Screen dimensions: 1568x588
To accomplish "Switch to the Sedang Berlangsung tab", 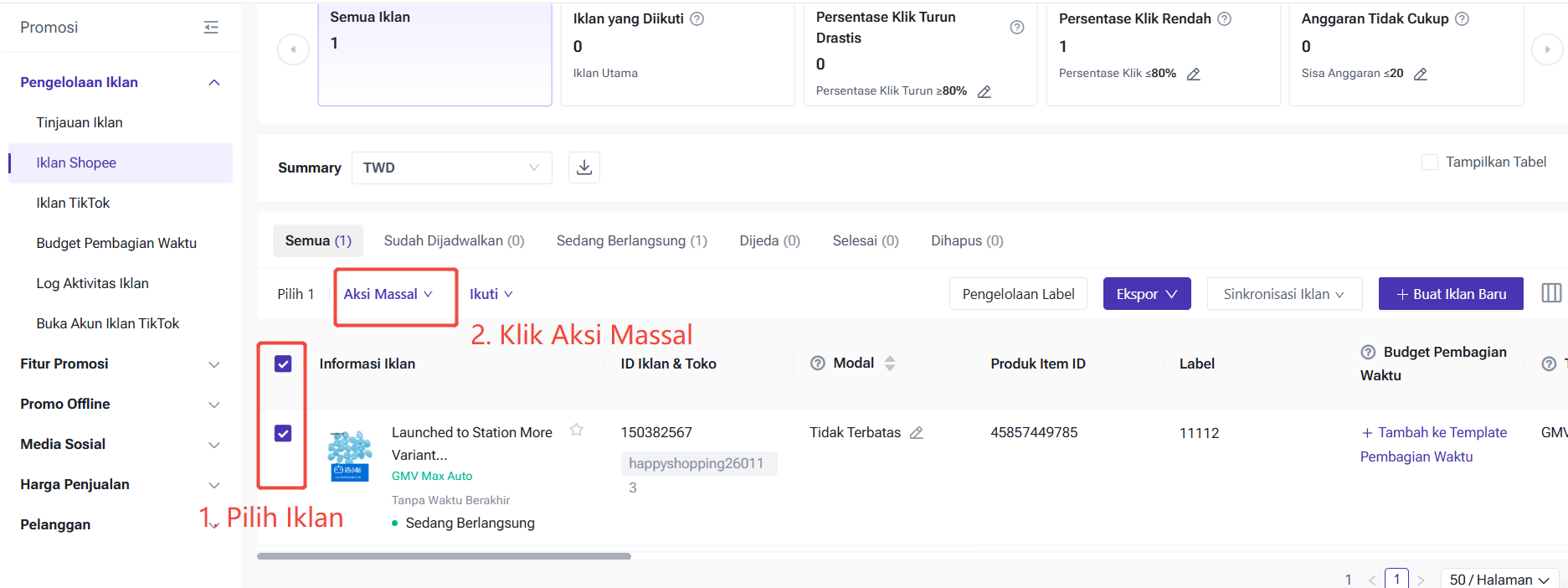I will (631, 240).
